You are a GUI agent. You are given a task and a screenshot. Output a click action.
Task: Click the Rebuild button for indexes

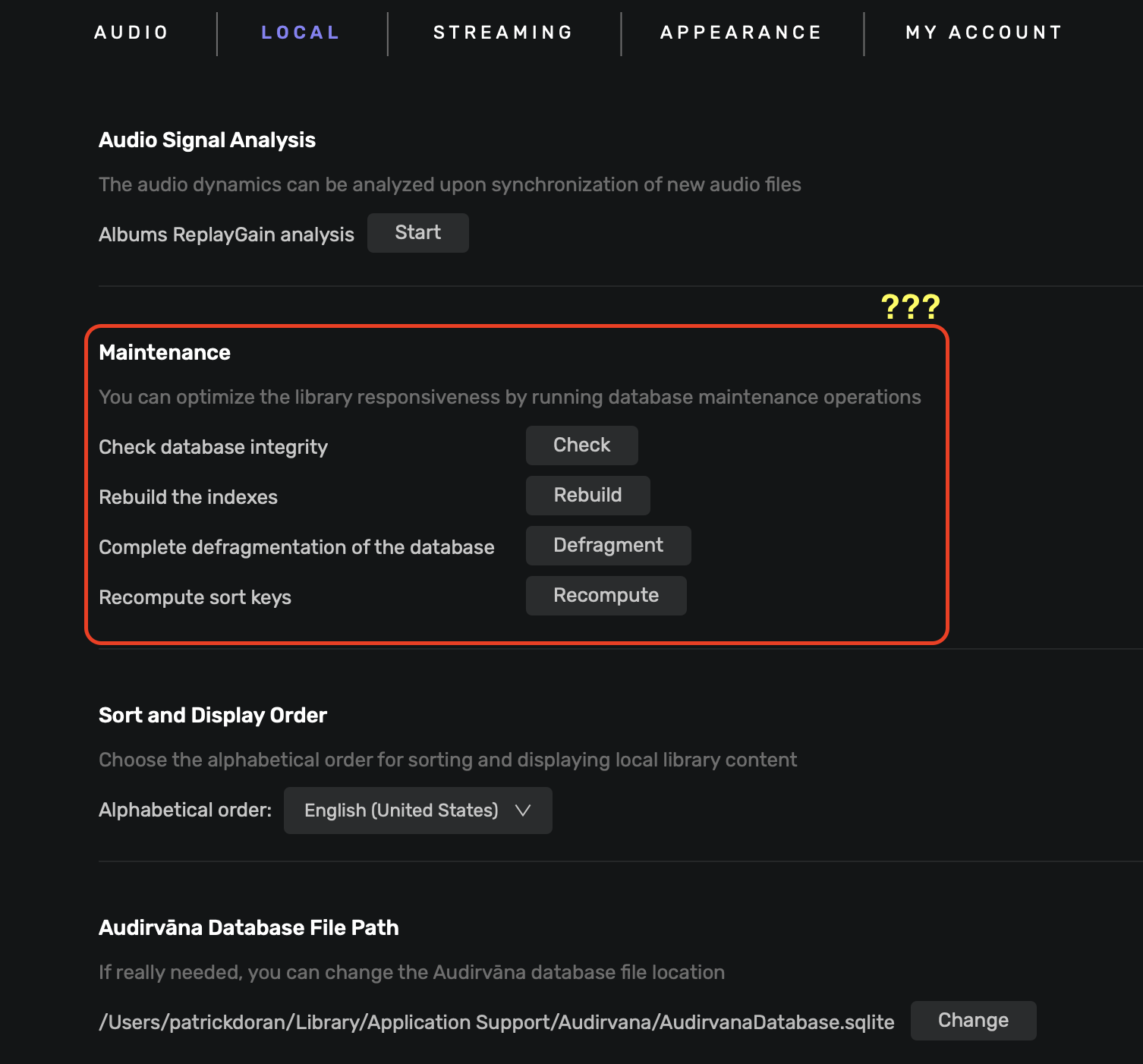pyautogui.click(x=587, y=496)
